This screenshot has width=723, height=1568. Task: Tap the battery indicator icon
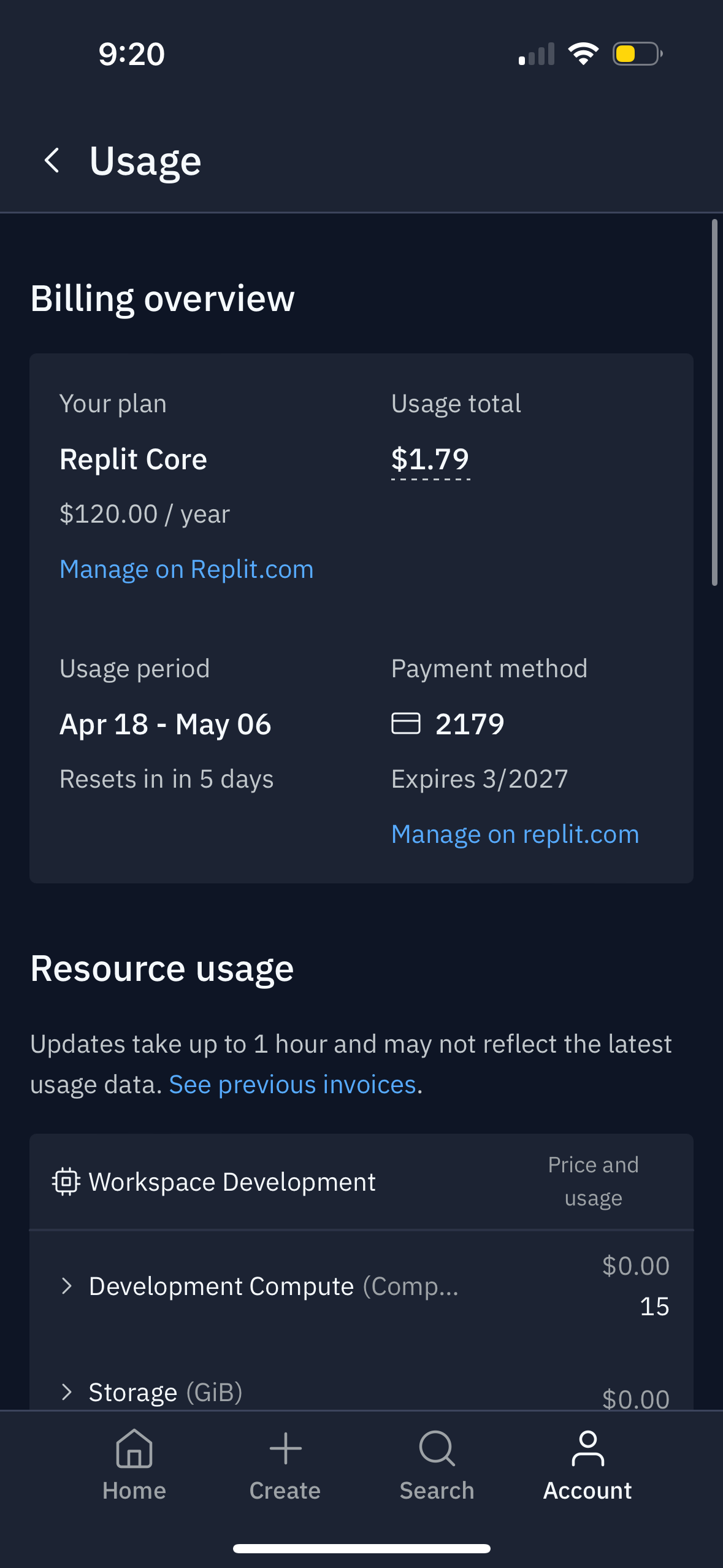(x=637, y=54)
